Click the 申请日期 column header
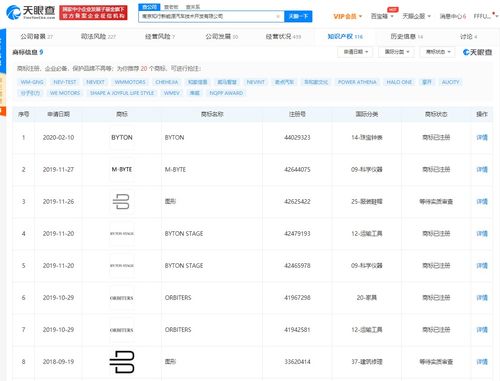 pos(58,114)
